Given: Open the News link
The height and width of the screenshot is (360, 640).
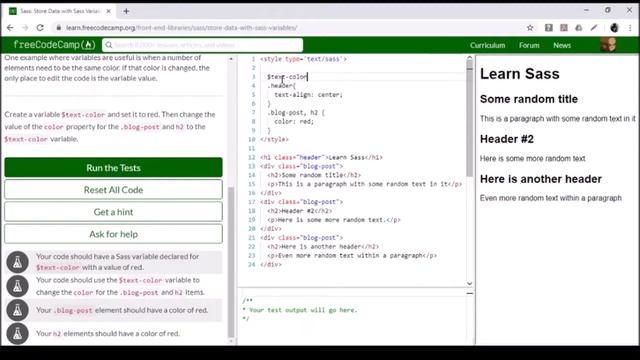Looking at the screenshot, I should point(562,45).
